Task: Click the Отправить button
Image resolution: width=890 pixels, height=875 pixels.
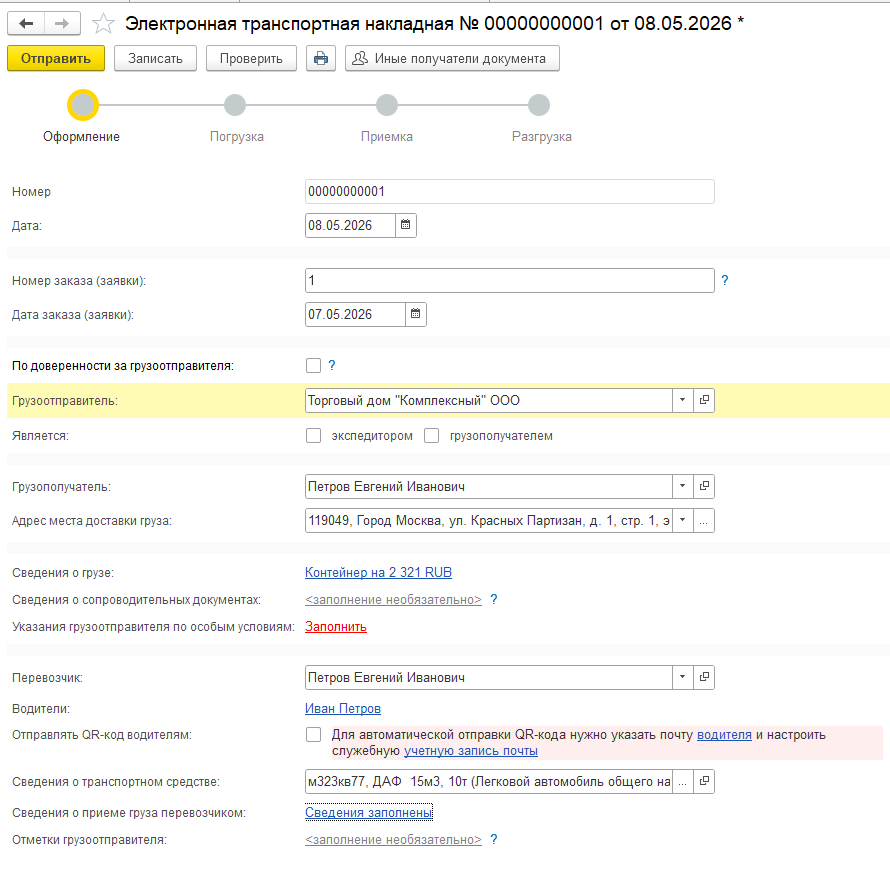Action: tap(56, 58)
